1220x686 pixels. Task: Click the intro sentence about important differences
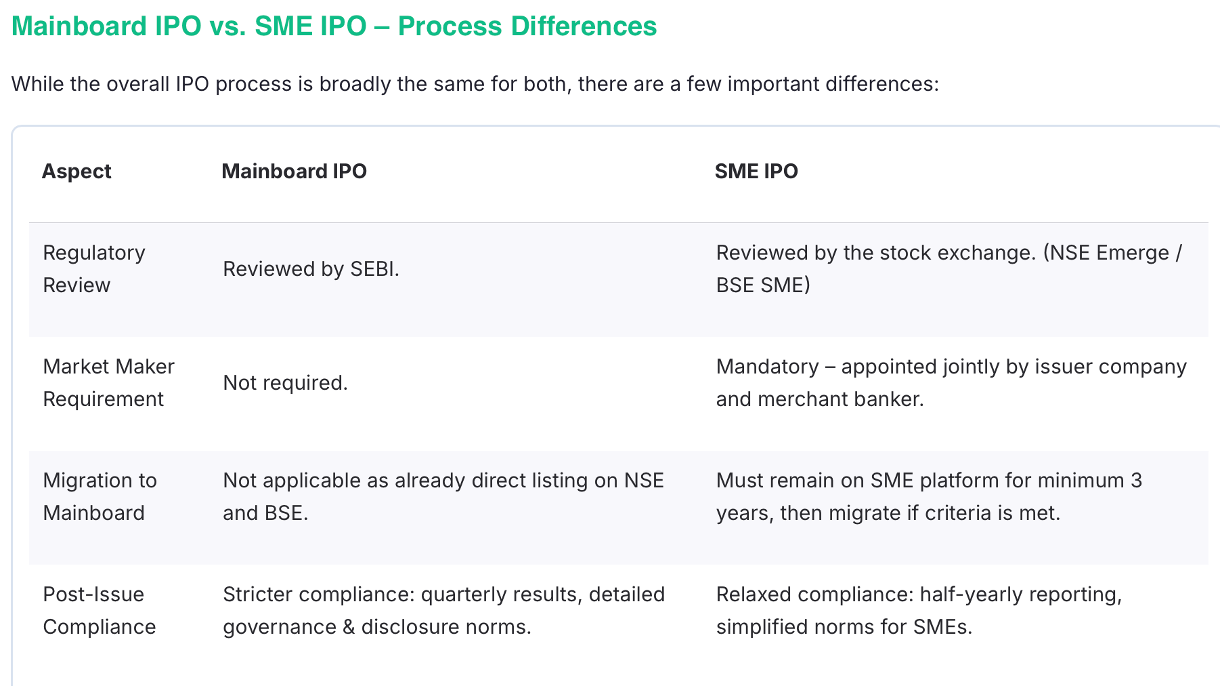475,84
